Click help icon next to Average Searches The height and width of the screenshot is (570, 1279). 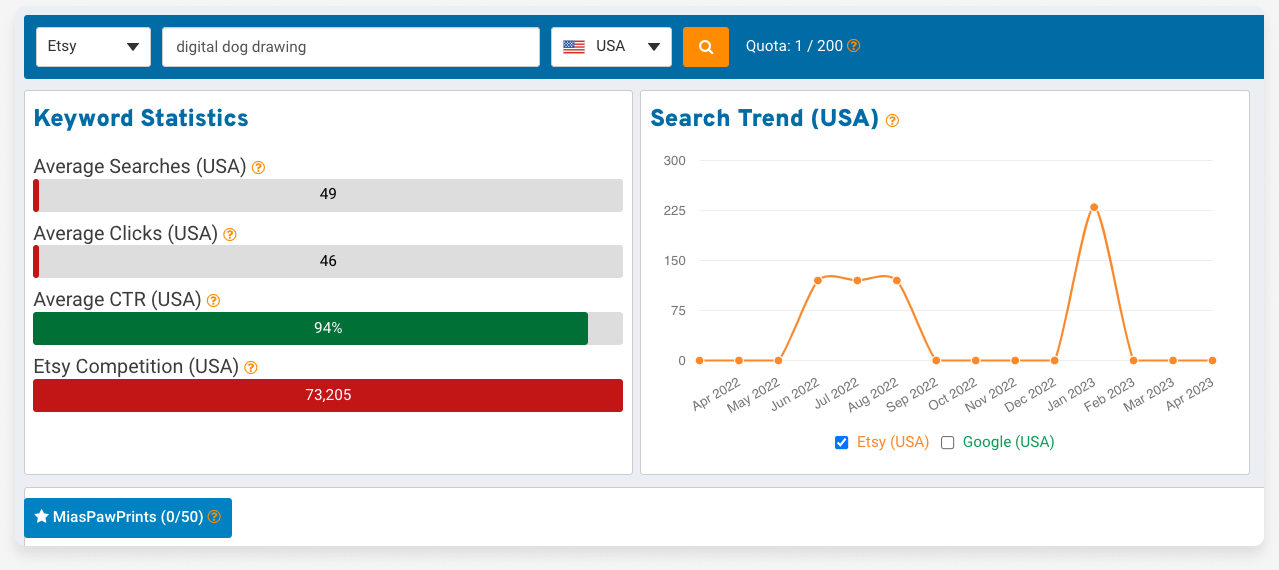coord(258,167)
